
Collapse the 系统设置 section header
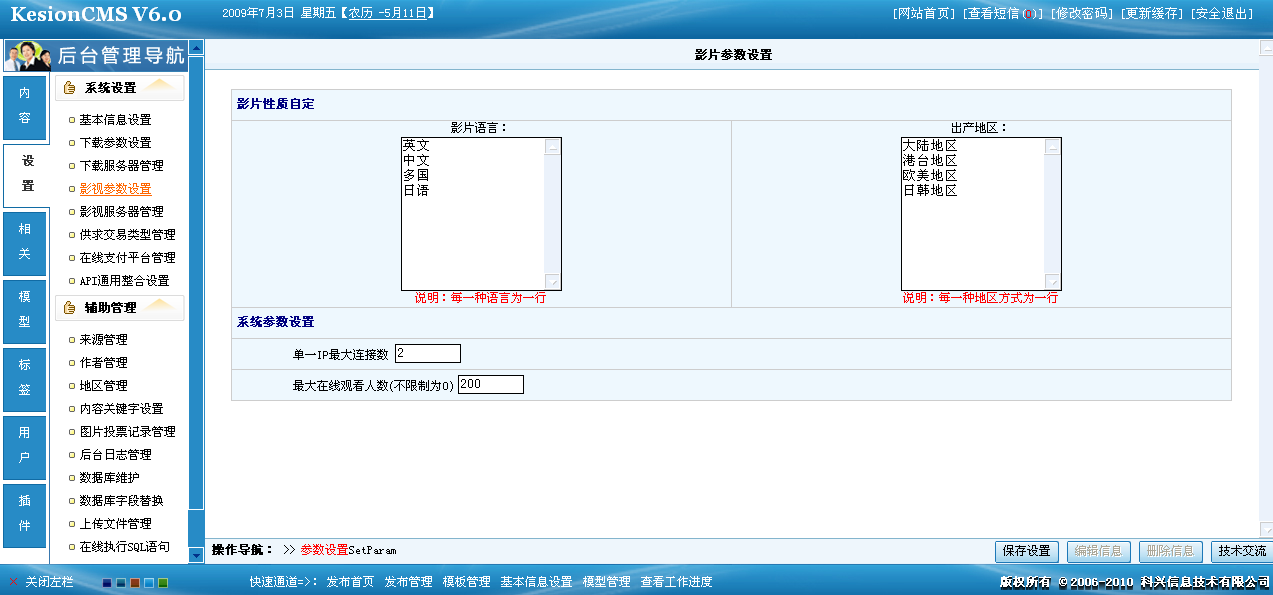click(x=120, y=88)
